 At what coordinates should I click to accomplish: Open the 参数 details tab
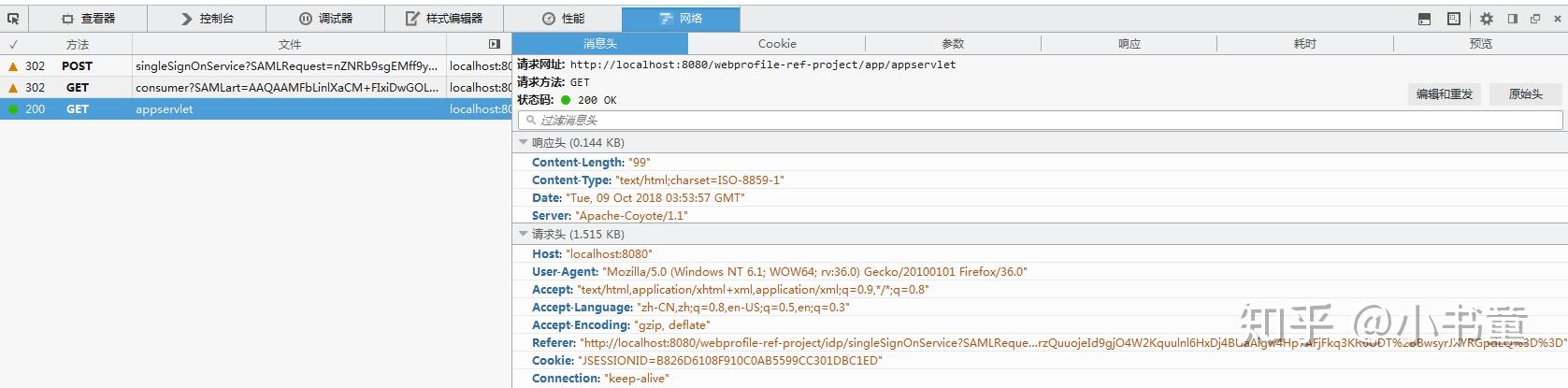(x=953, y=44)
